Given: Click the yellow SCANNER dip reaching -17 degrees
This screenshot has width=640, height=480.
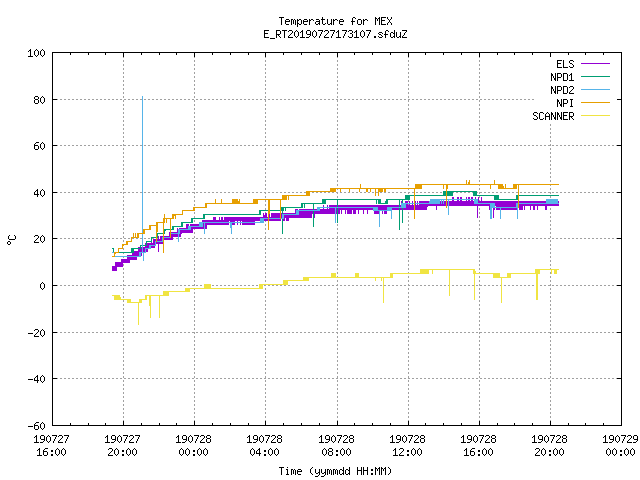Looking at the screenshot, I should (138, 313).
